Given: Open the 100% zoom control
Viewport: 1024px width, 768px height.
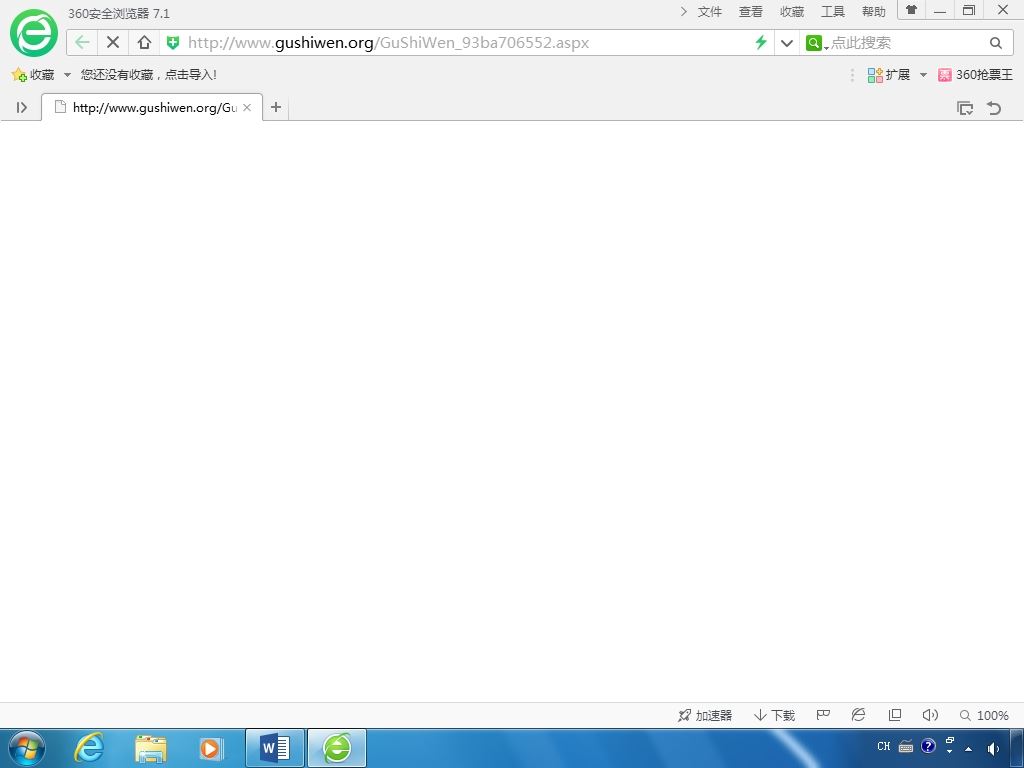Looking at the screenshot, I should click(x=984, y=716).
